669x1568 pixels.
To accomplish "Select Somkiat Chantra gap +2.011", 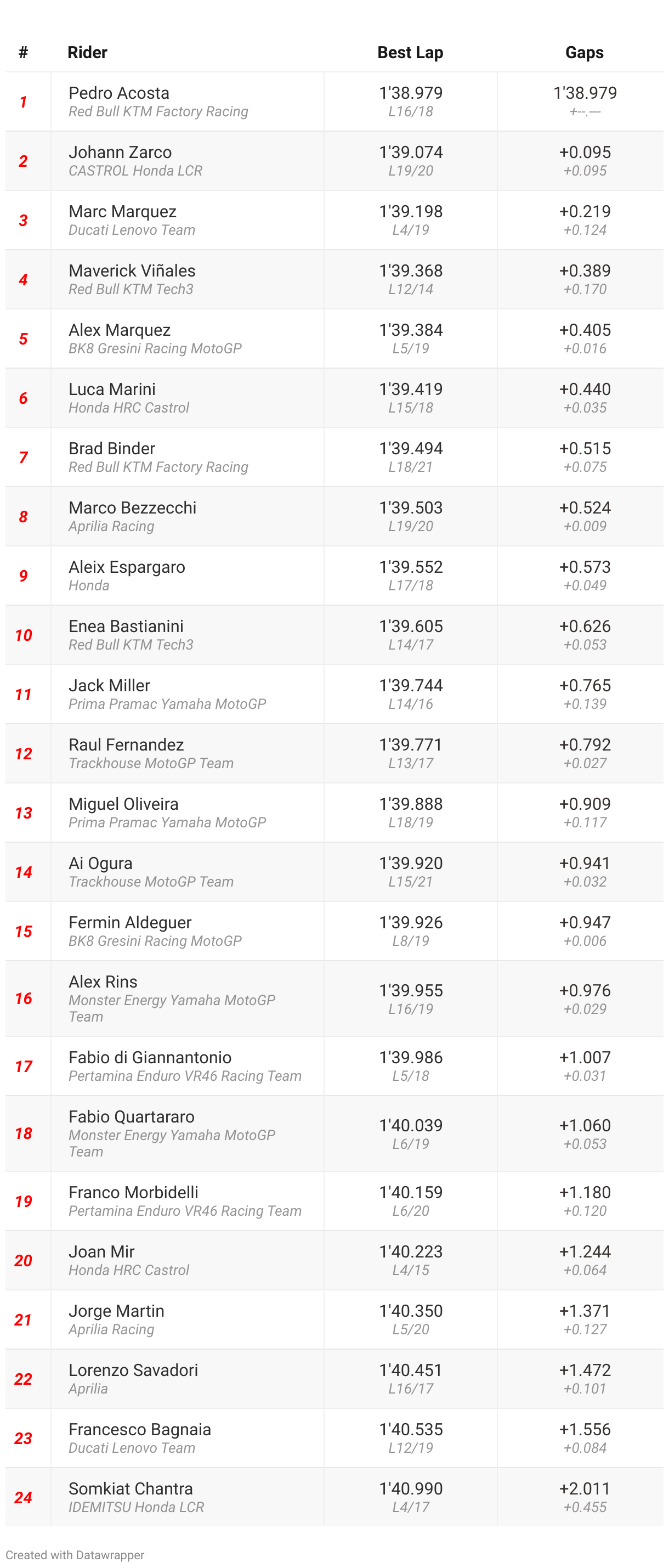I will [x=585, y=1489].
